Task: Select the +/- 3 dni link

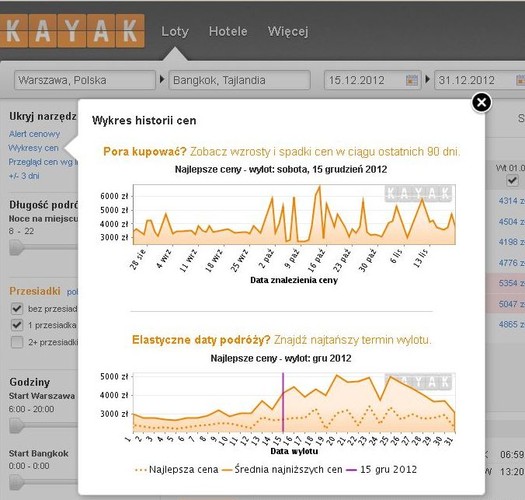Action: [x=24, y=176]
